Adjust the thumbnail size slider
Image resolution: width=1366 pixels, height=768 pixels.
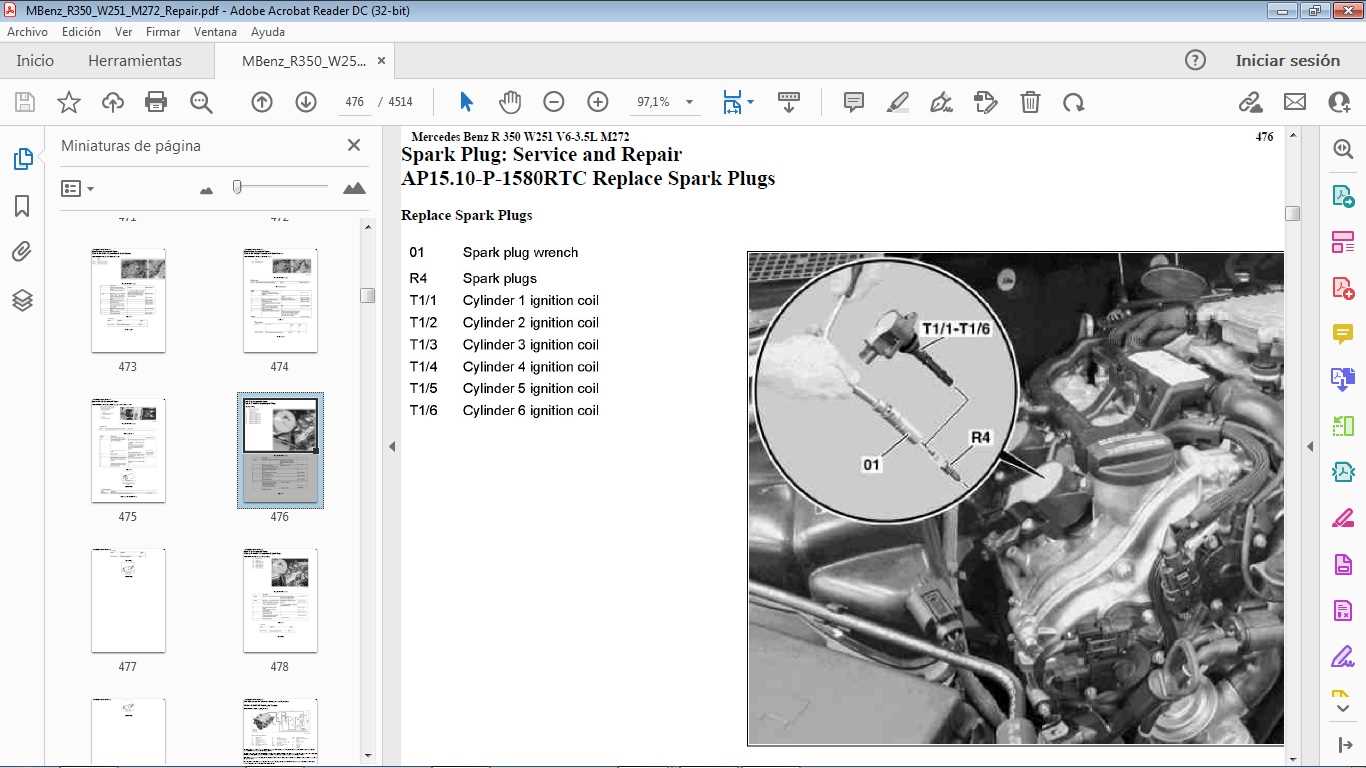(x=237, y=186)
